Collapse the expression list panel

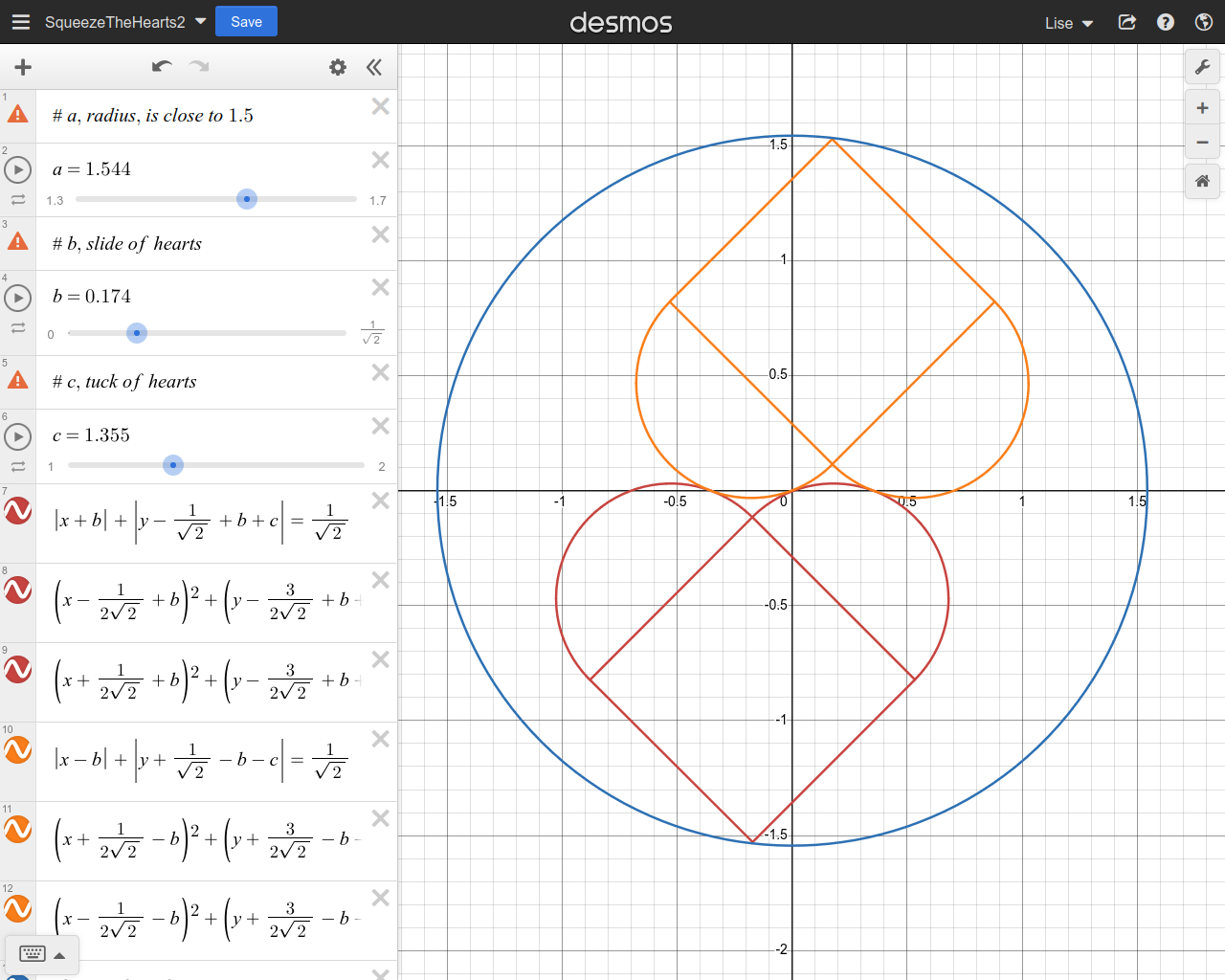click(x=374, y=67)
